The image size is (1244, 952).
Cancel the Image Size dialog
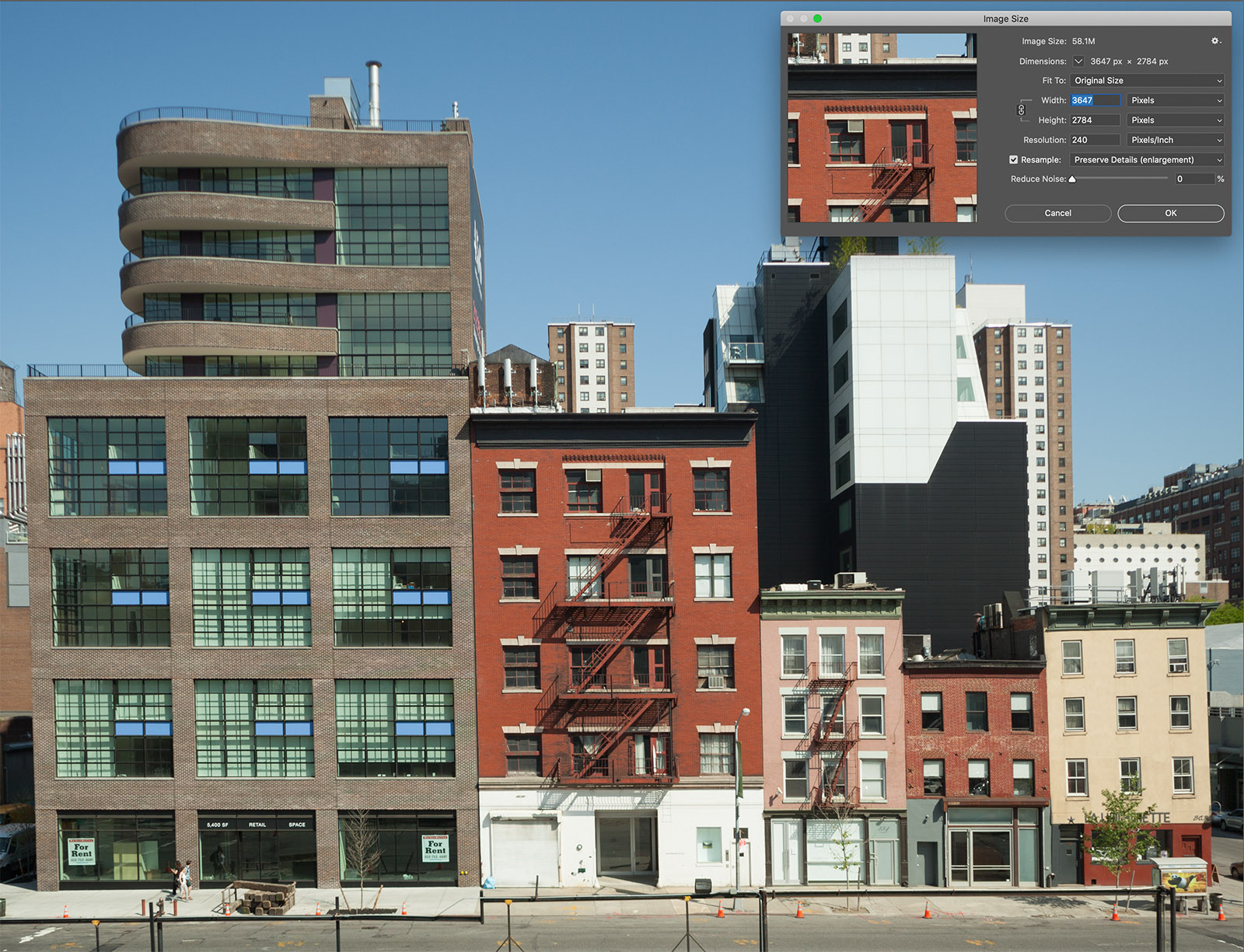[x=1057, y=213]
